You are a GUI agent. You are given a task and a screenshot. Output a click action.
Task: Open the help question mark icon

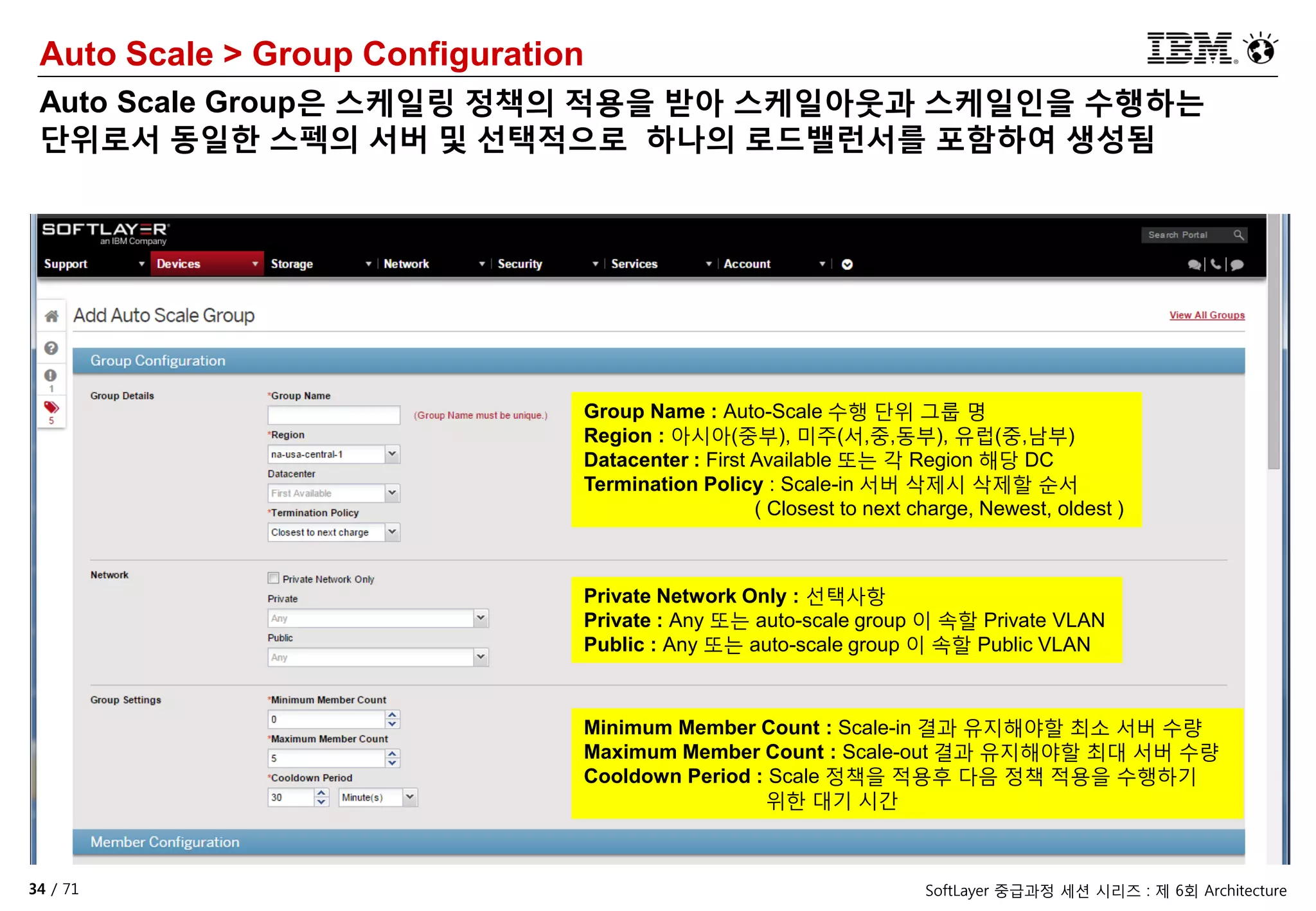click(x=51, y=348)
